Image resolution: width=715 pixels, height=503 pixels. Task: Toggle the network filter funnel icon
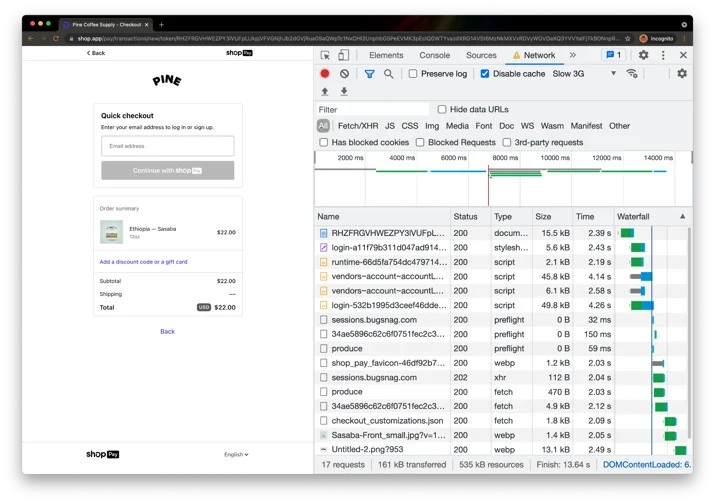369,73
